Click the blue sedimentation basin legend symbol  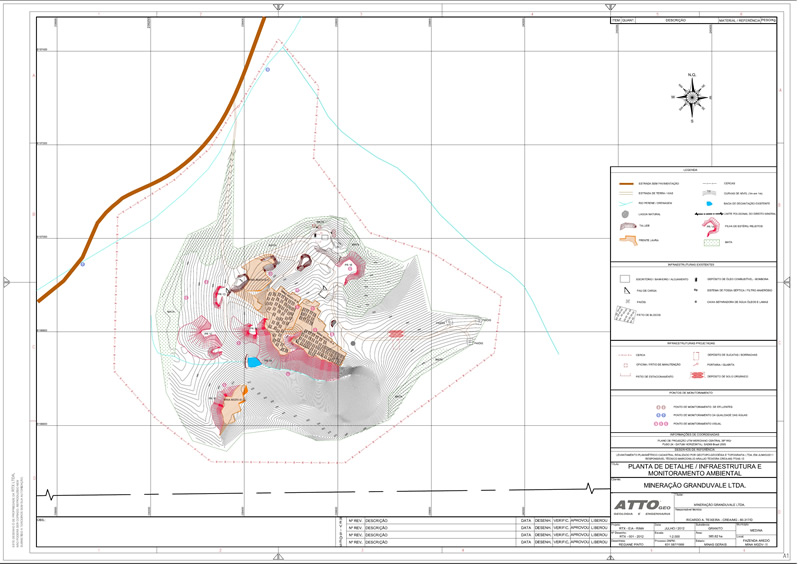[710, 202]
